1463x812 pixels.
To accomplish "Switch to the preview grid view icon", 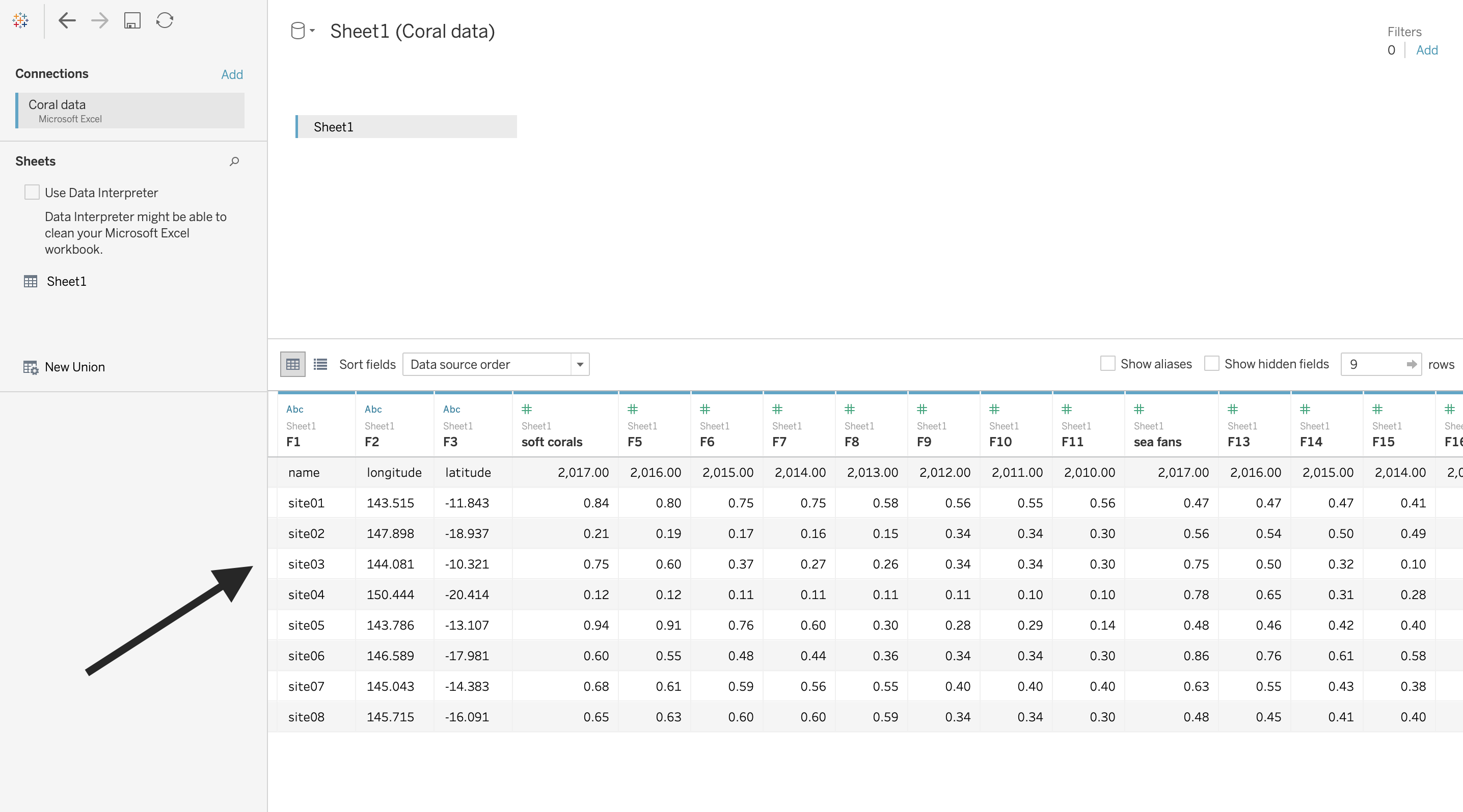I will pos(292,364).
